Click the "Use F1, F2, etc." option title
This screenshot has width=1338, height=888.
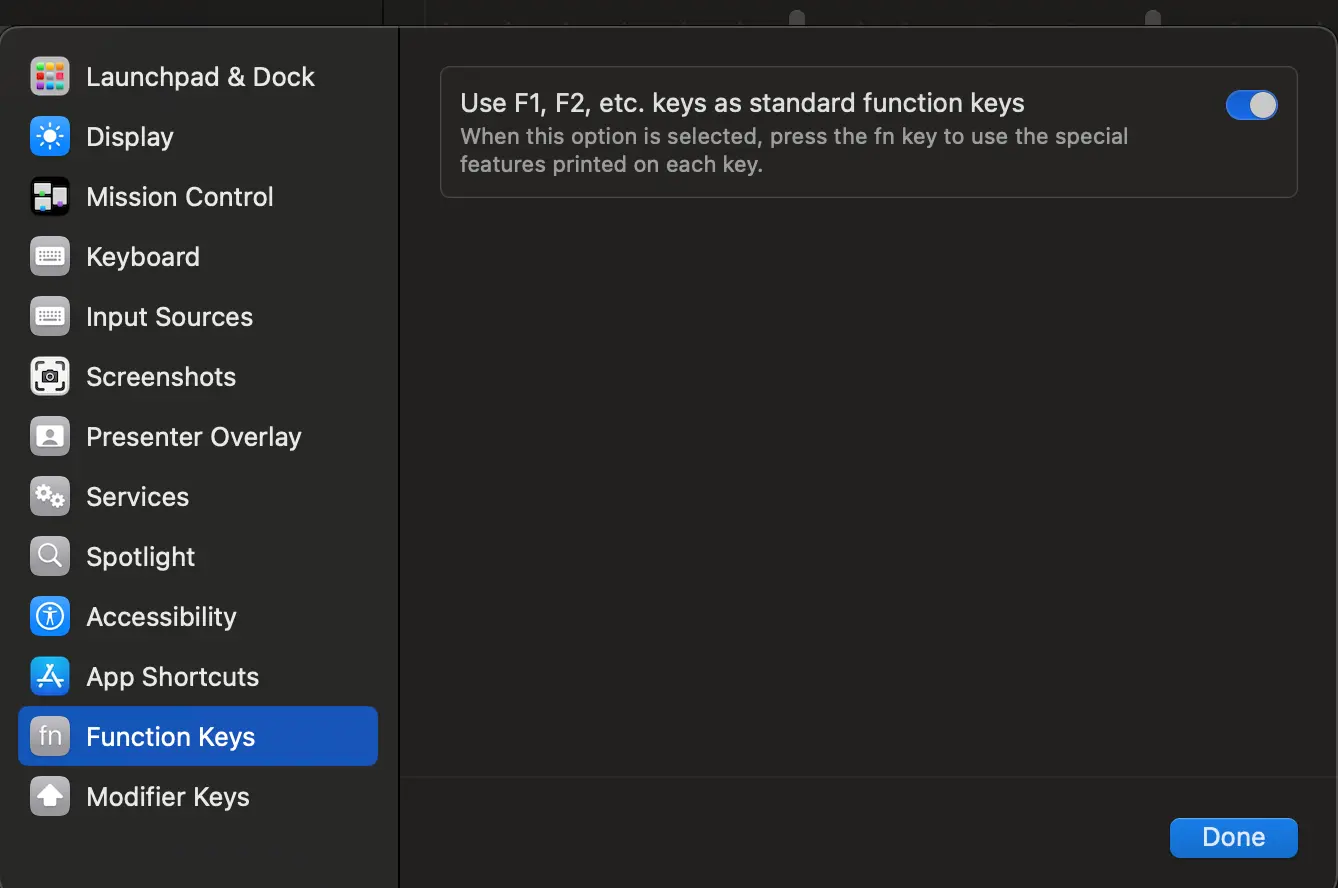742,103
